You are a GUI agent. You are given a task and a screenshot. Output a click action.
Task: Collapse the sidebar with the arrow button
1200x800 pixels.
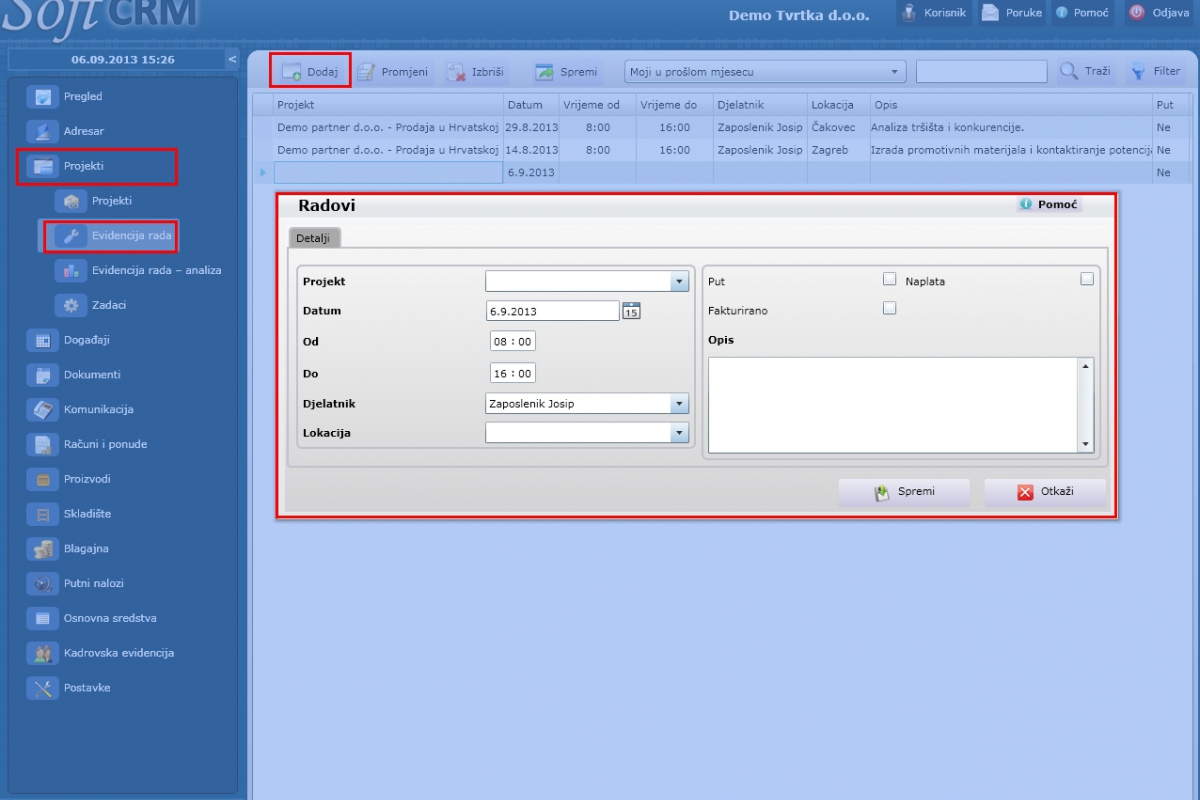(x=232, y=60)
